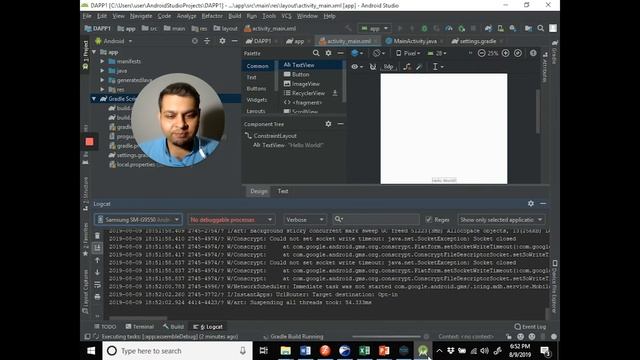This screenshot has height=360, width=640.
Task: Click red screen-record stop square
Action: coord(89,142)
